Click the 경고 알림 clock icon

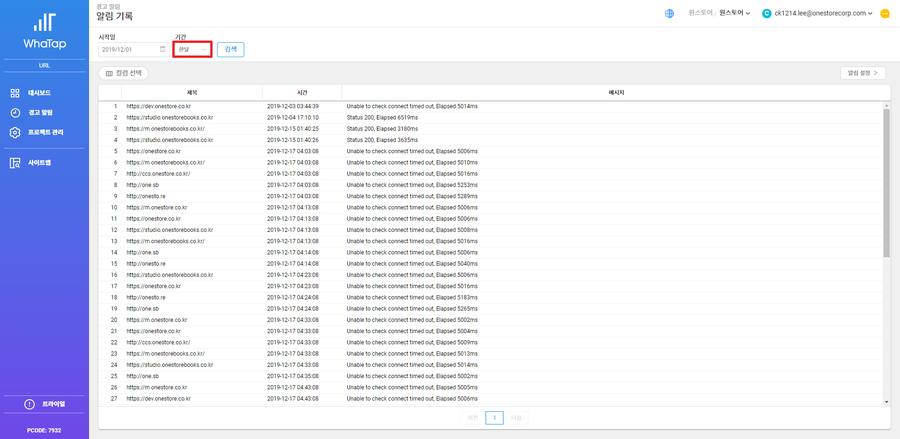coord(15,113)
